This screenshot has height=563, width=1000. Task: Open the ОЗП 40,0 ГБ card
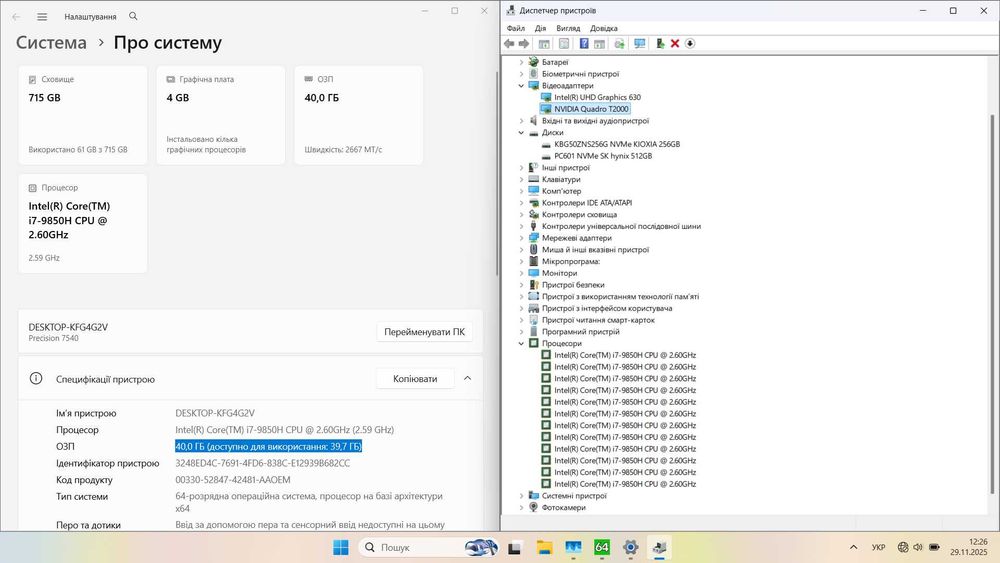358,115
